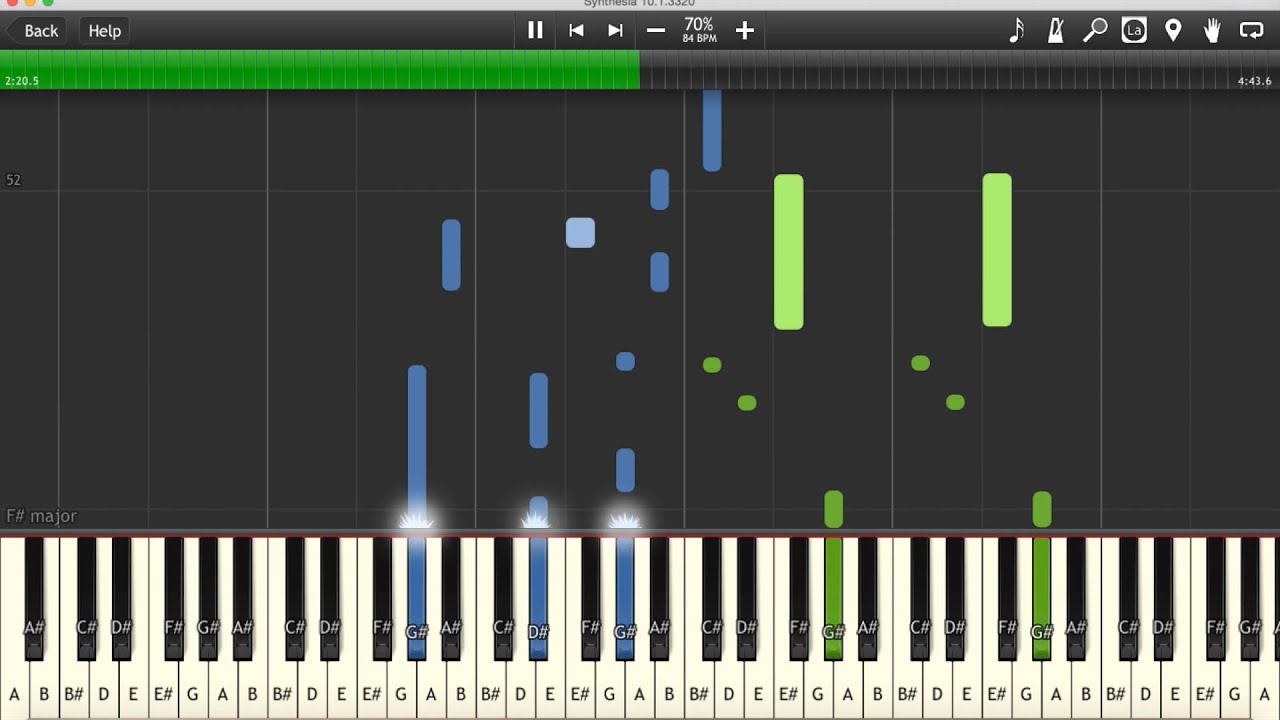This screenshot has width=1280, height=720.
Task: Toggle the loop icon
Action: 1252,31
